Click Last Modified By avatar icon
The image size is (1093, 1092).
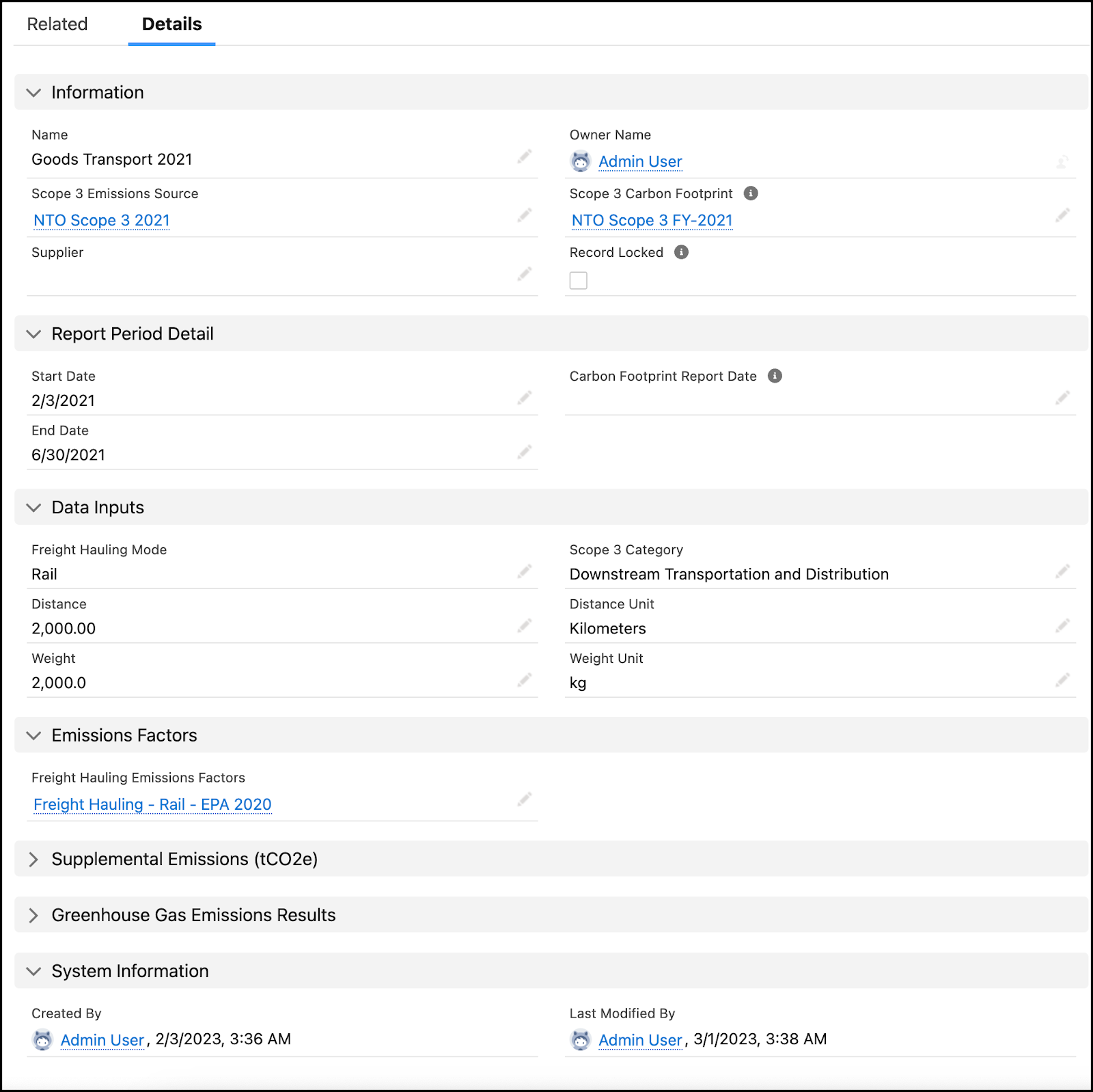(581, 1040)
